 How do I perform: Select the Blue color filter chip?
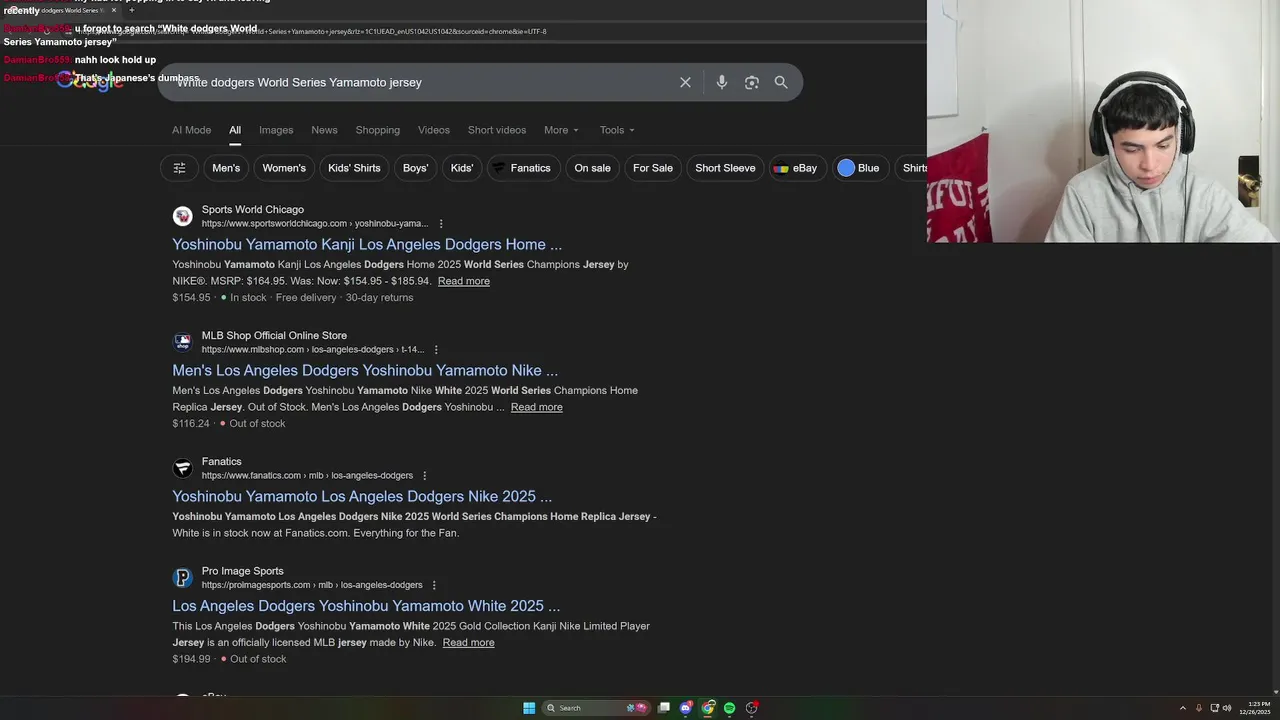859,168
